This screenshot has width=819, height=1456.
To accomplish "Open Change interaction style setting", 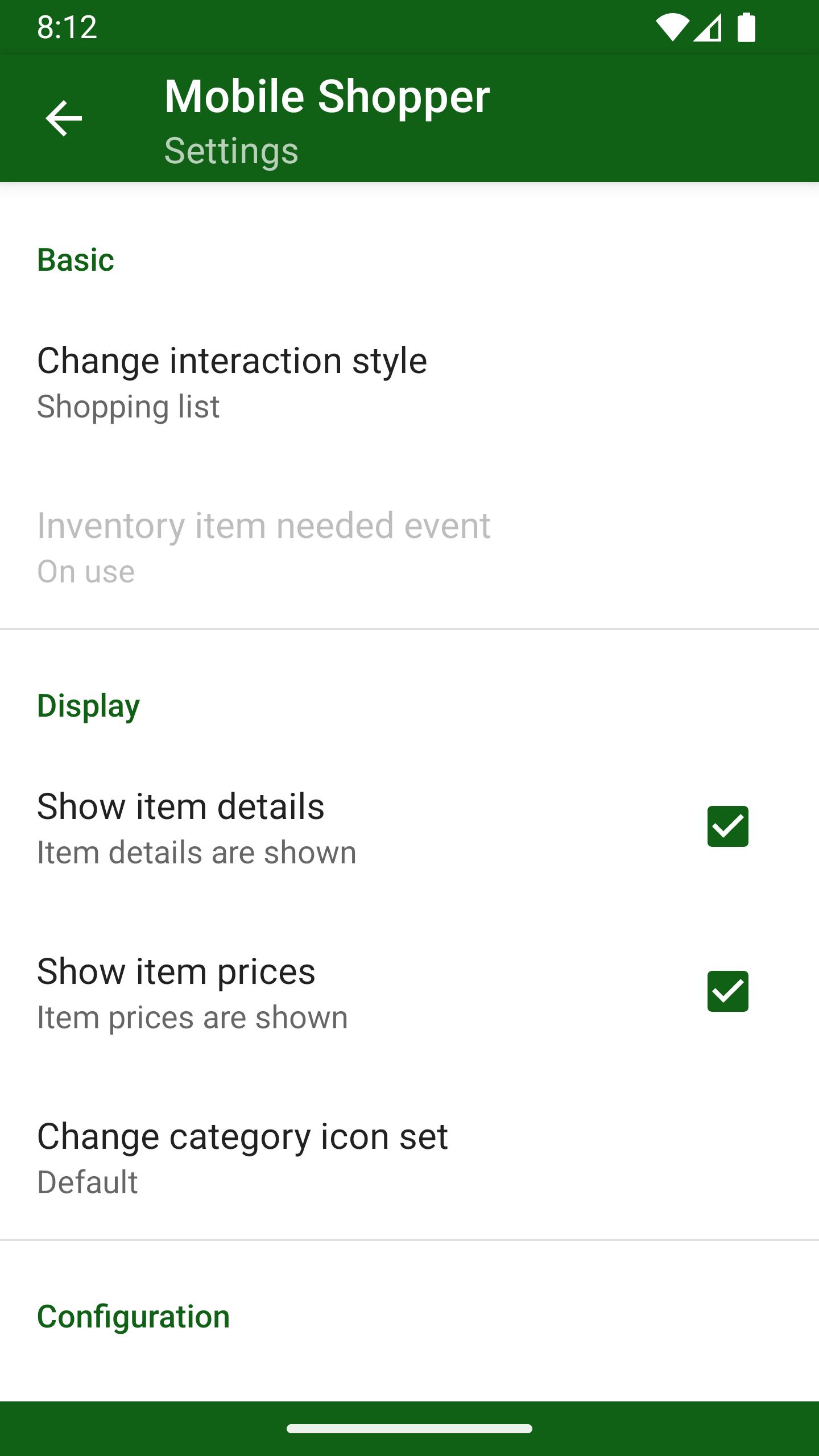I will pyautogui.click(x=232, y=361).
